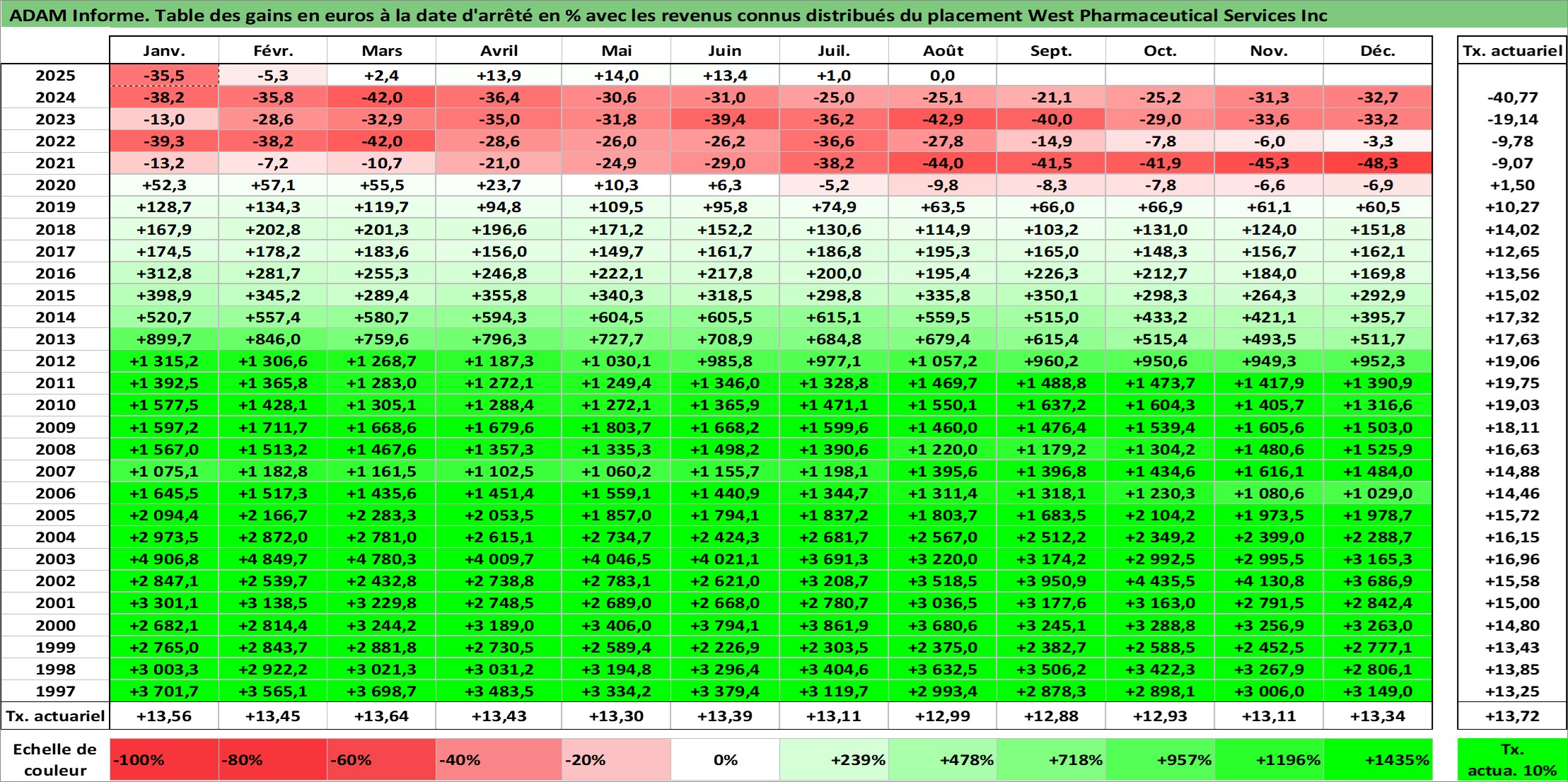
Task: Click cell +1 616,1 for November 2007
Action: (x=1269, y=472)
